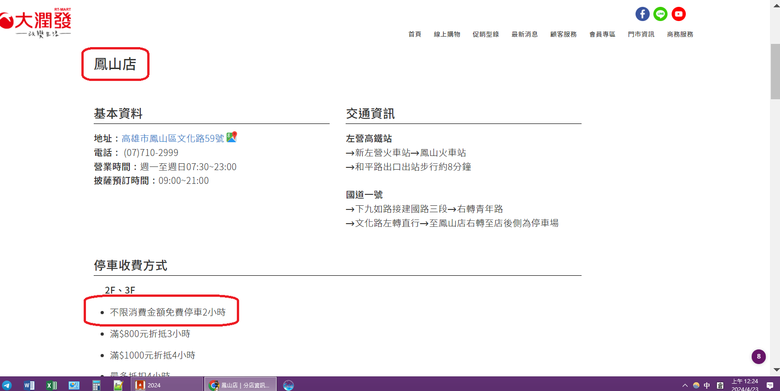Click the 文化路左轉直行 direction line
The height and width of the screenshot is (391, 780).
[x=452, y=223]
